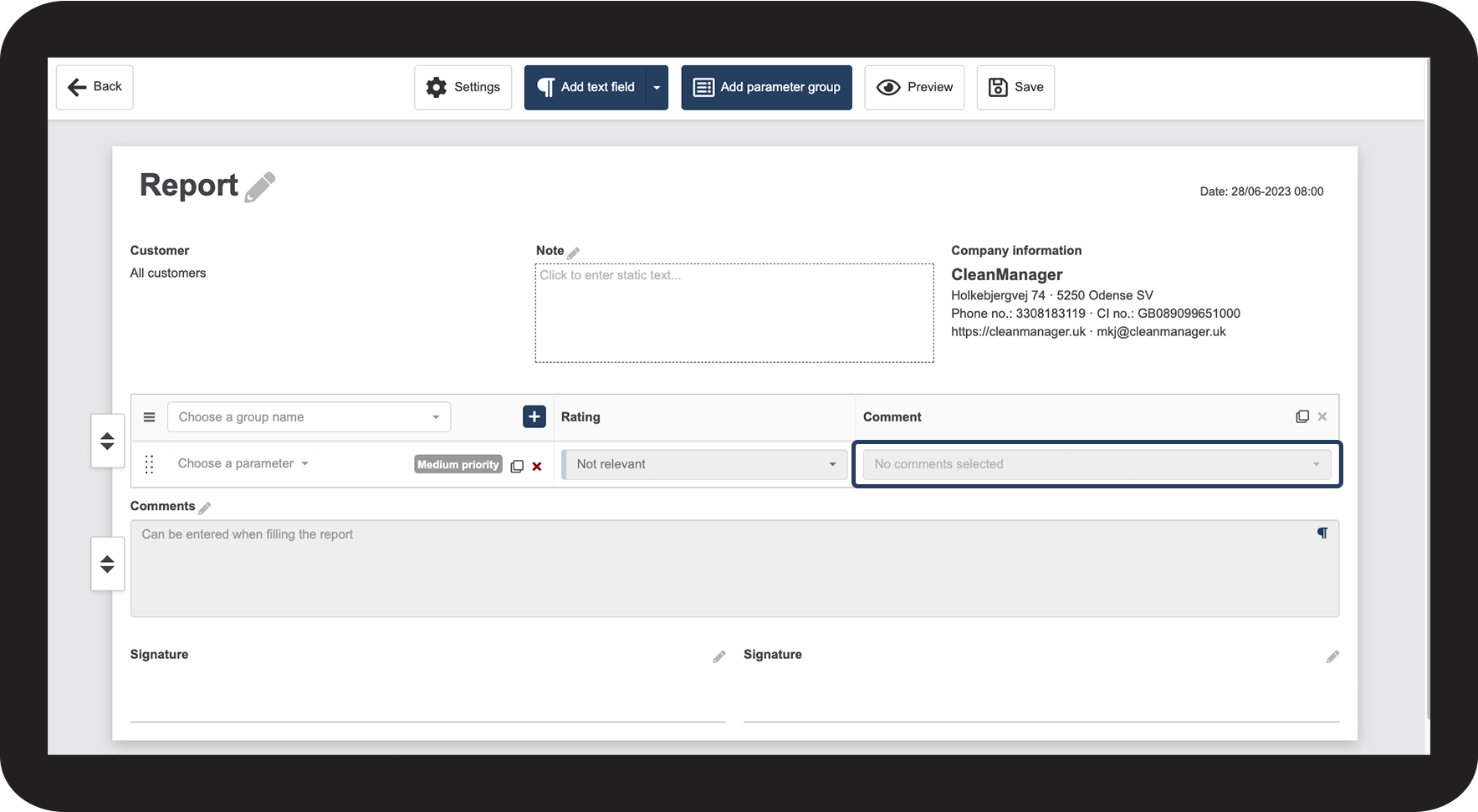Click the All customers text
1478x812 pixels.
[x=168, y=273]
